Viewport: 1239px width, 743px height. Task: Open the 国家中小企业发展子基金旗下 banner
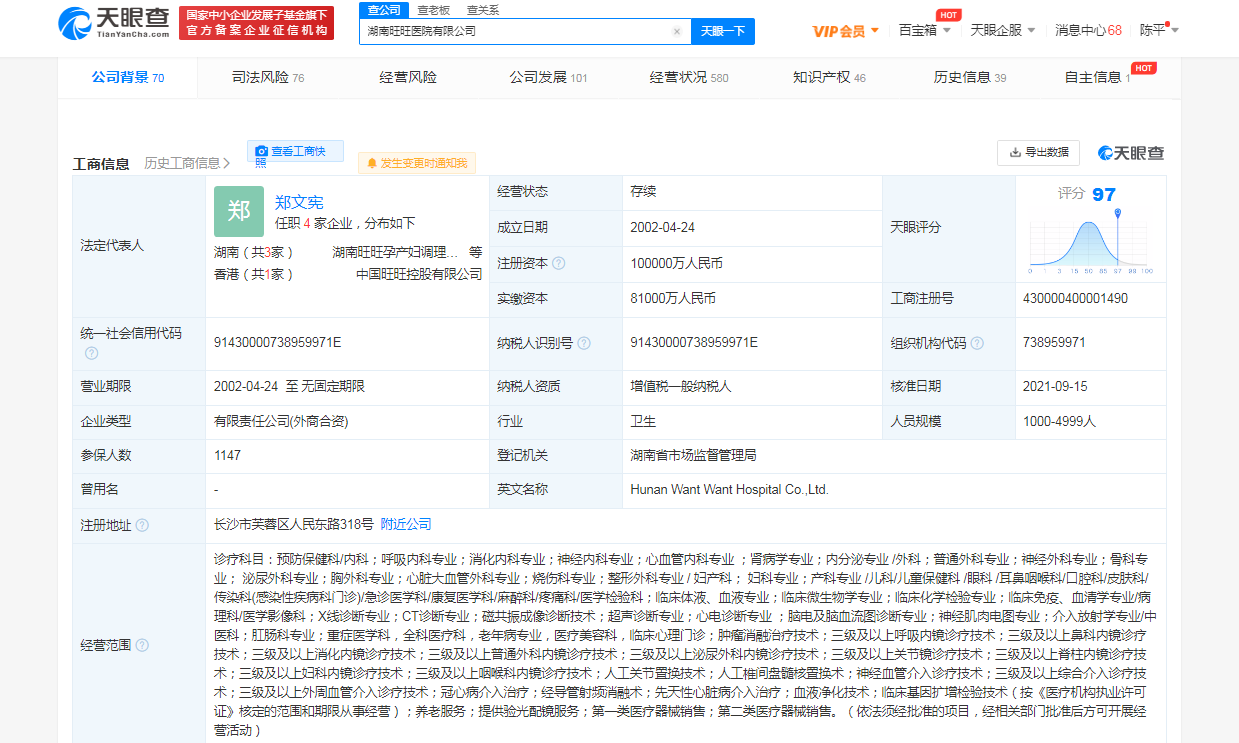(255, 23)
